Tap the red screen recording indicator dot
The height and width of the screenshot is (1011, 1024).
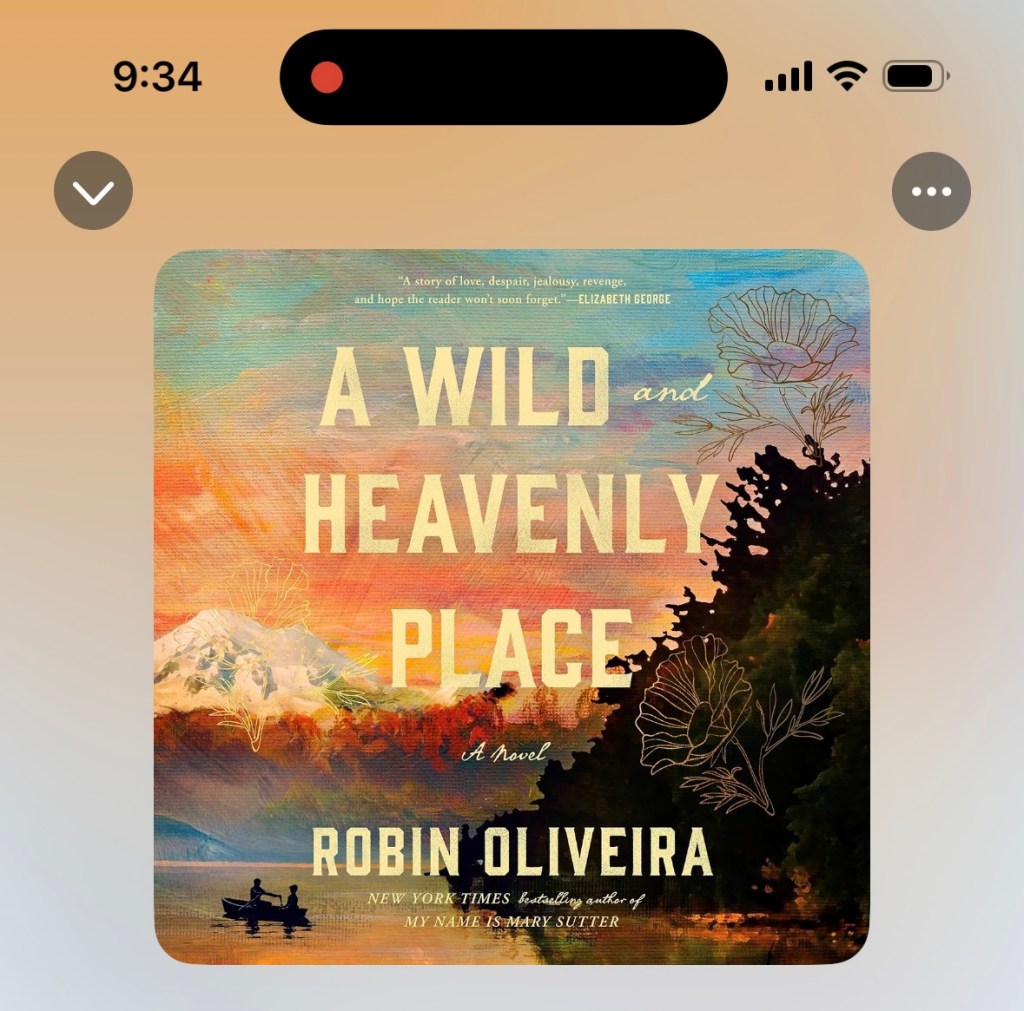coord(327,77)
